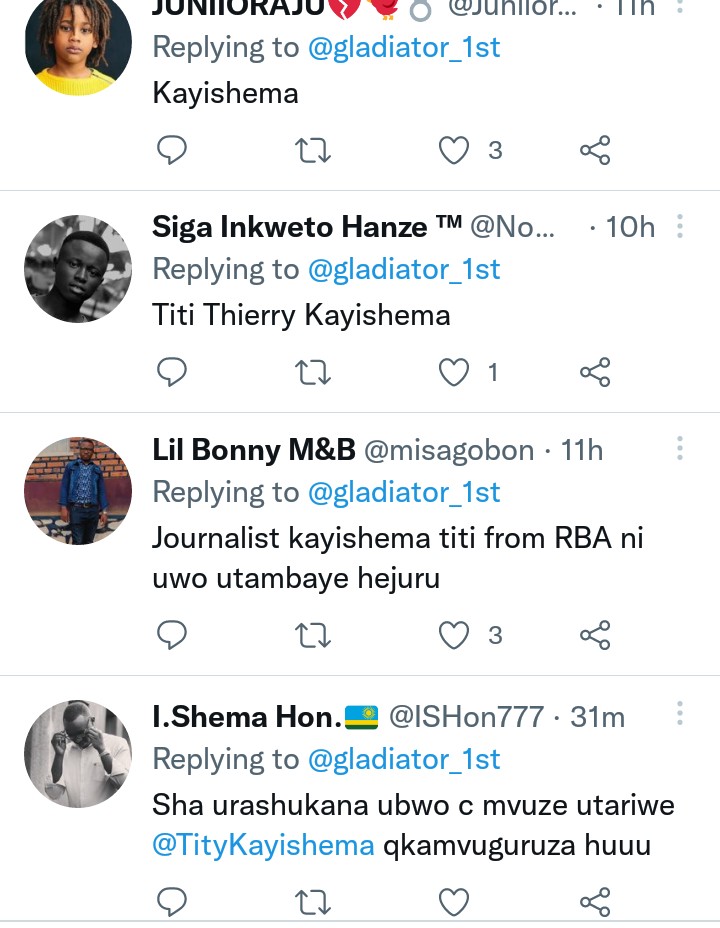Like Siga Inkweto Hanze's tweet
The height and width of the screenshot is (928, 720).
tap(455, 373)
